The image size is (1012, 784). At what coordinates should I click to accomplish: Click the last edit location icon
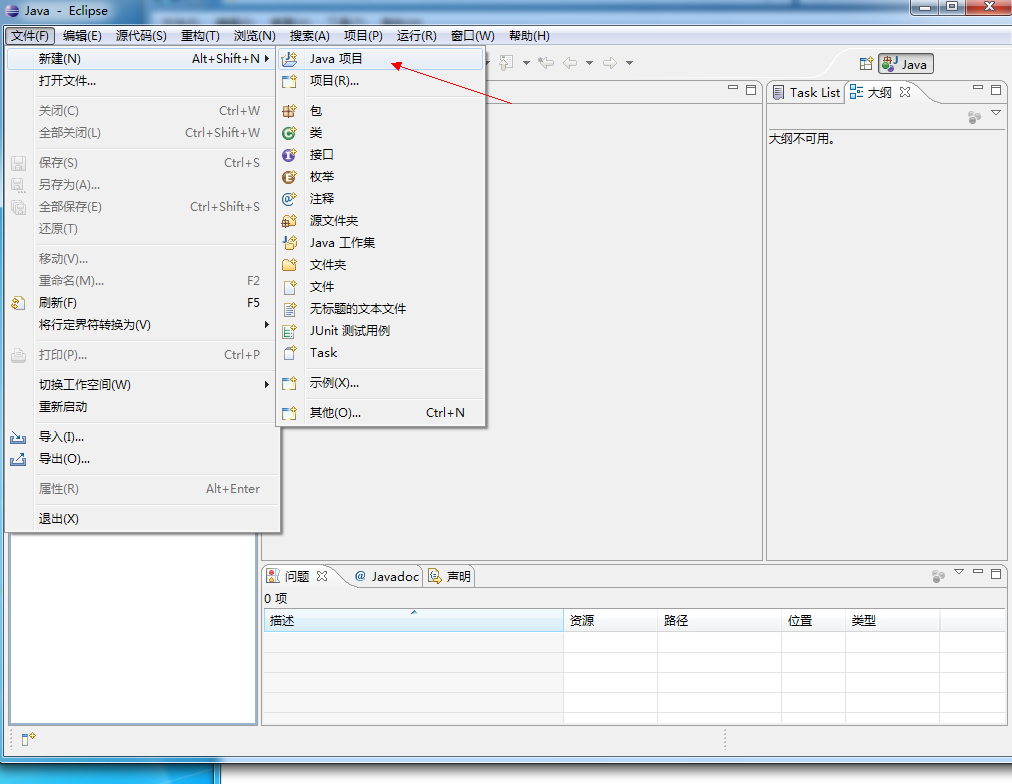point(546,63)
